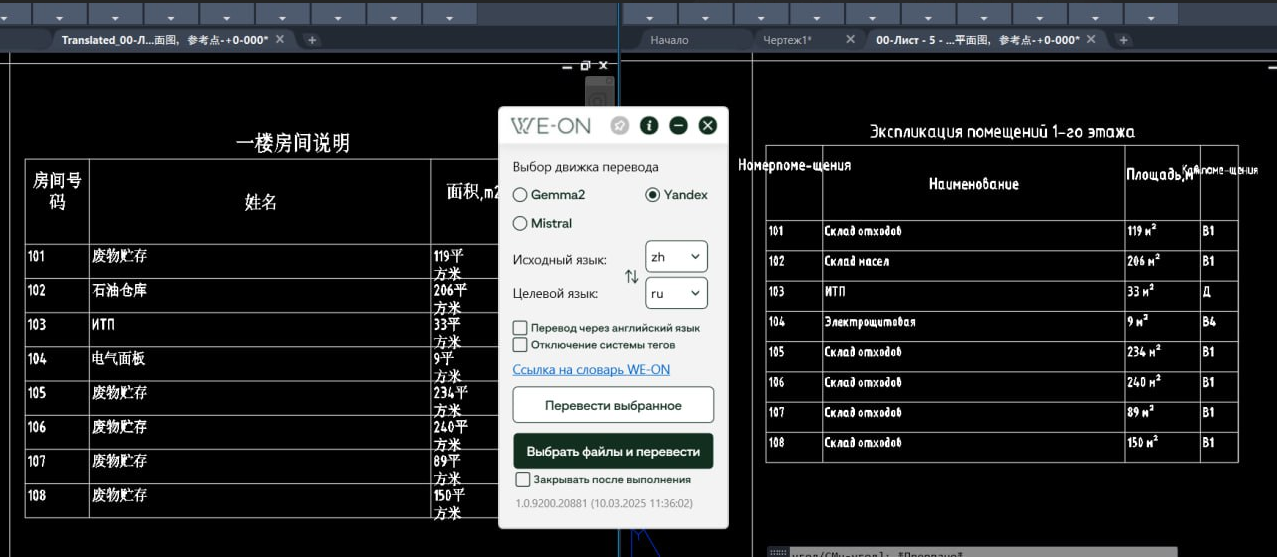This screenshot has height=557, width=1277.
Task: Enable Перевод через английский язык checkbox
Action: (520, 328)
